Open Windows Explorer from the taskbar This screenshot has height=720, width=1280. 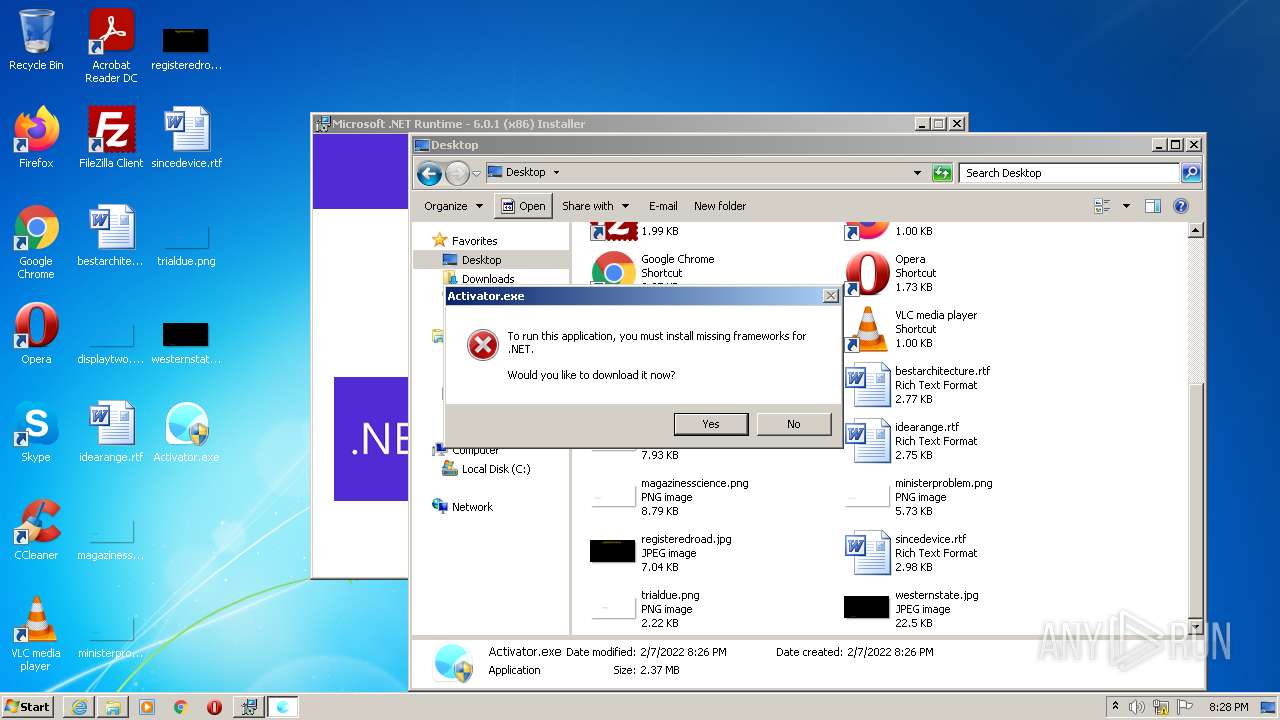(x=113, y=706)
